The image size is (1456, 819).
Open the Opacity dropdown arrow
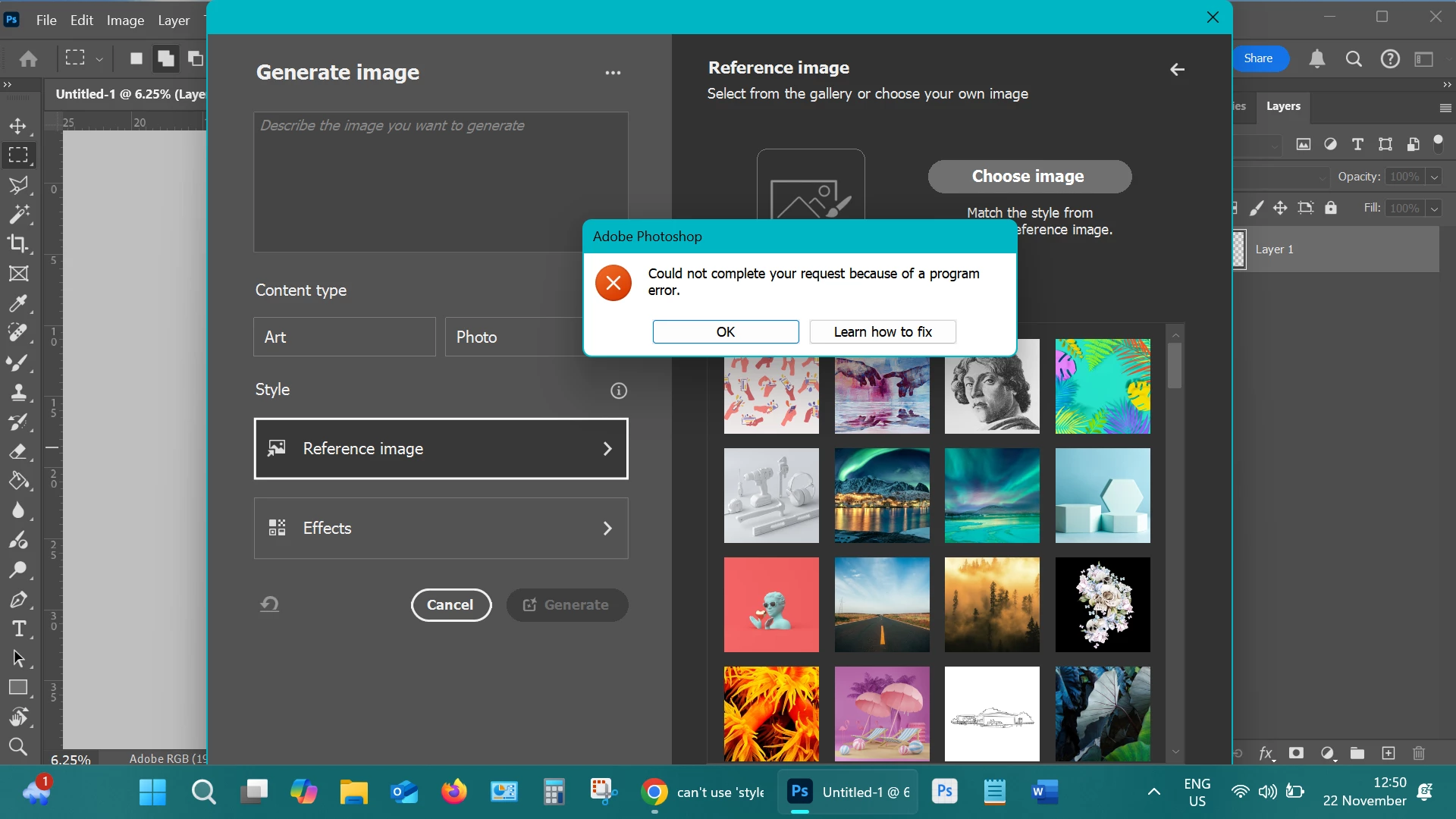coord(1434,177)
